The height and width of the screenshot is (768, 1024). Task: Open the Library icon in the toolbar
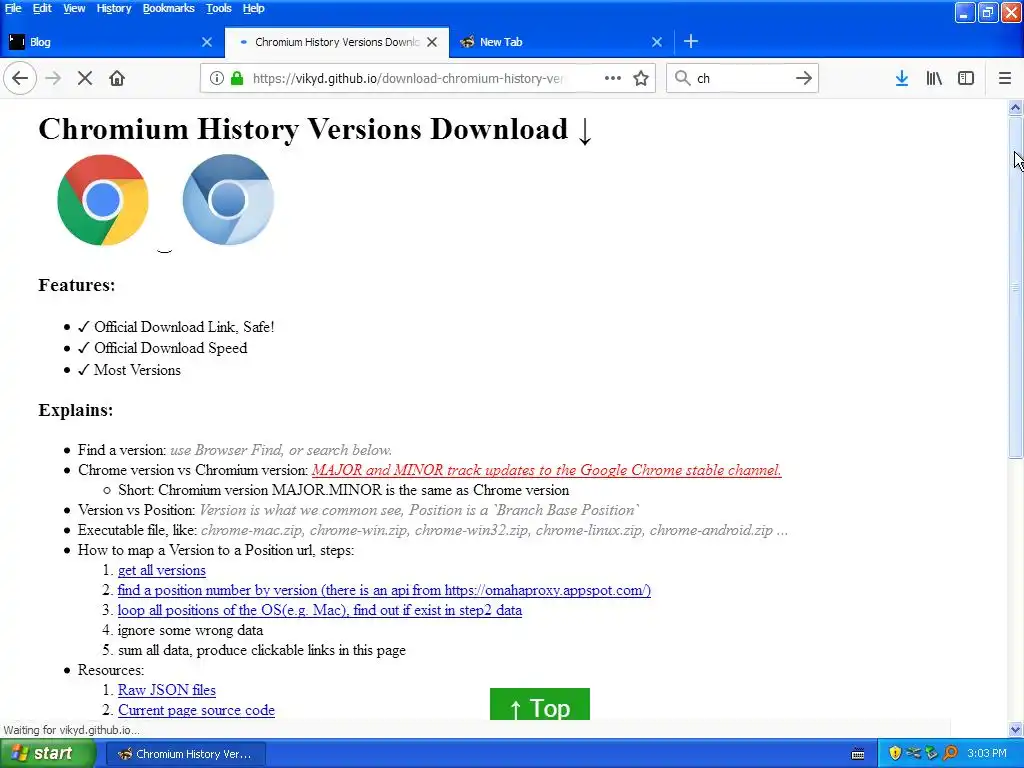(x=934, y=78)
